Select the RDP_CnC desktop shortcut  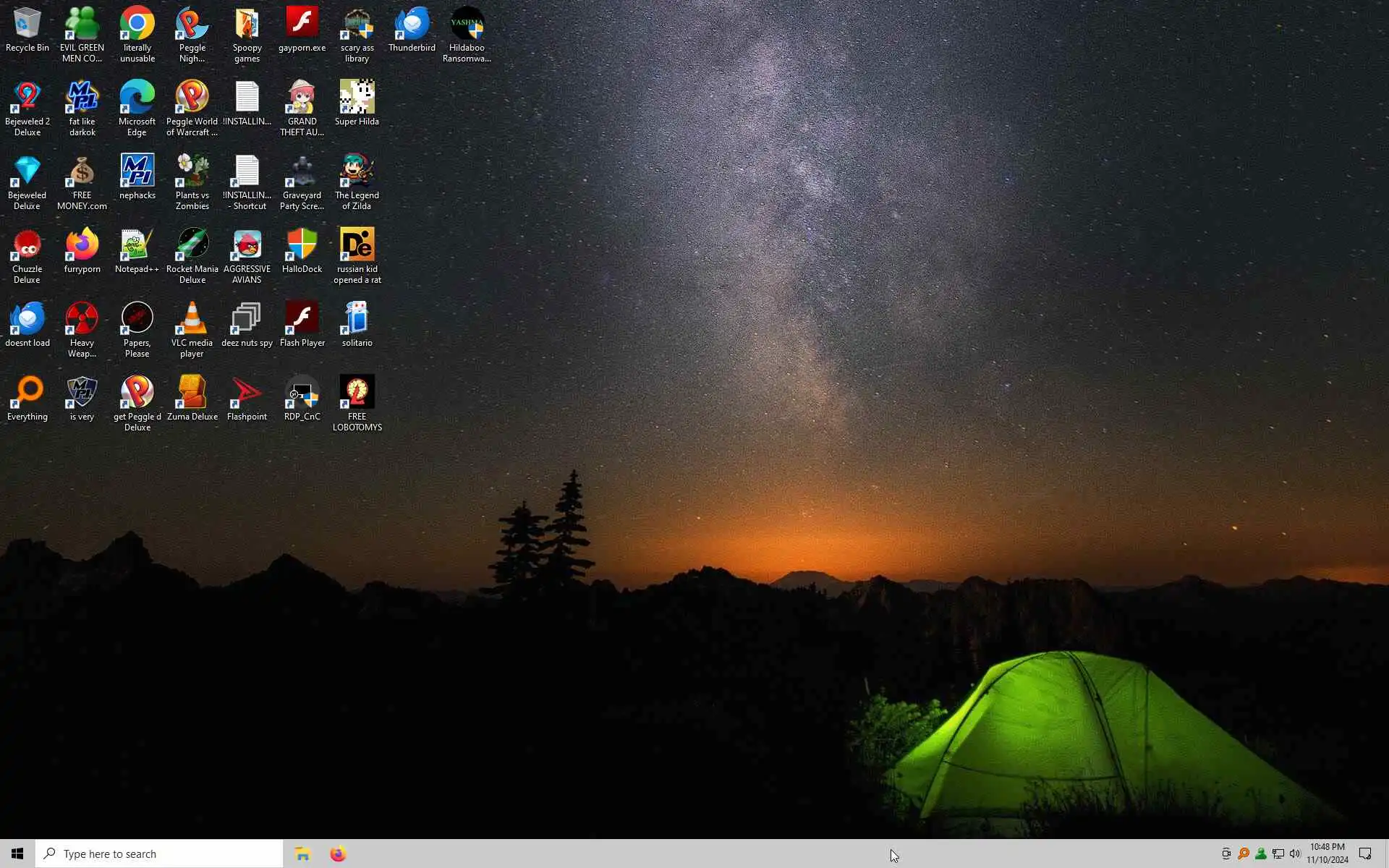(x=302, y=393)
